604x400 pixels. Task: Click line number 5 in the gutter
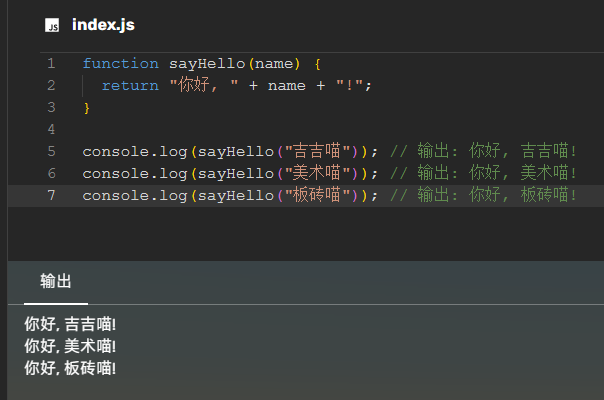[50, 151]
